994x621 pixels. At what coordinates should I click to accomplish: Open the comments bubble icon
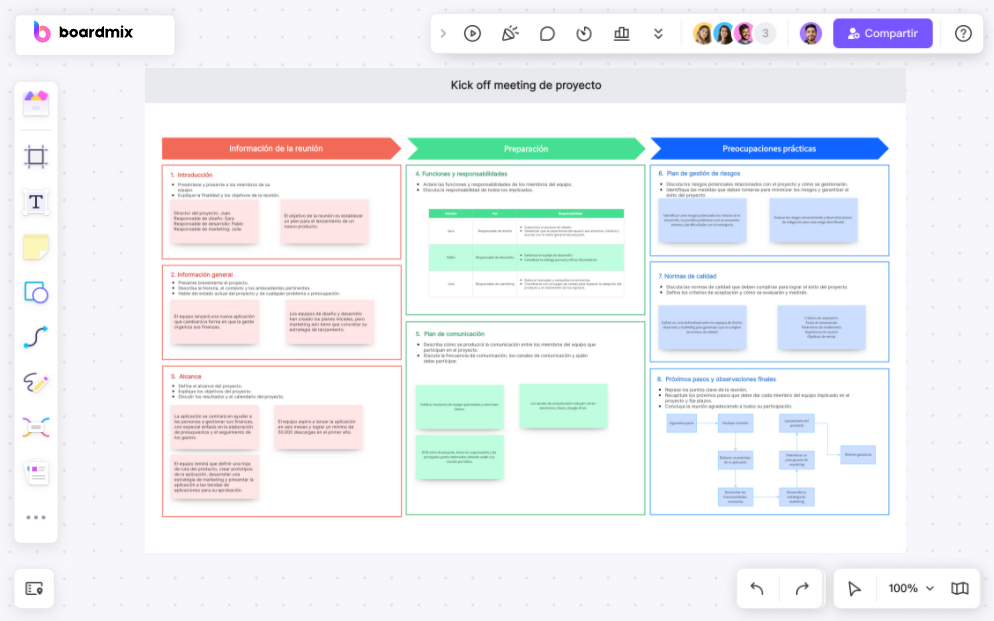[547, 33]
